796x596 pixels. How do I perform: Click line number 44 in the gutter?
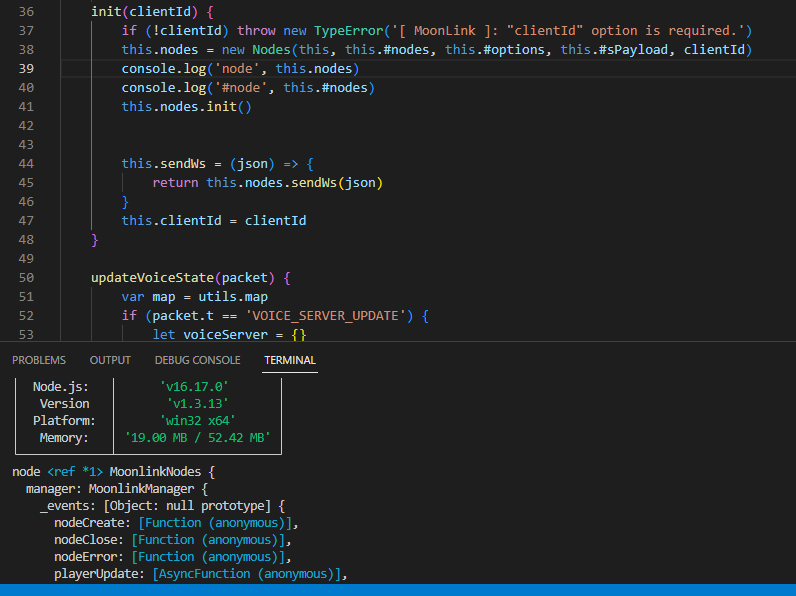point(26,163)
